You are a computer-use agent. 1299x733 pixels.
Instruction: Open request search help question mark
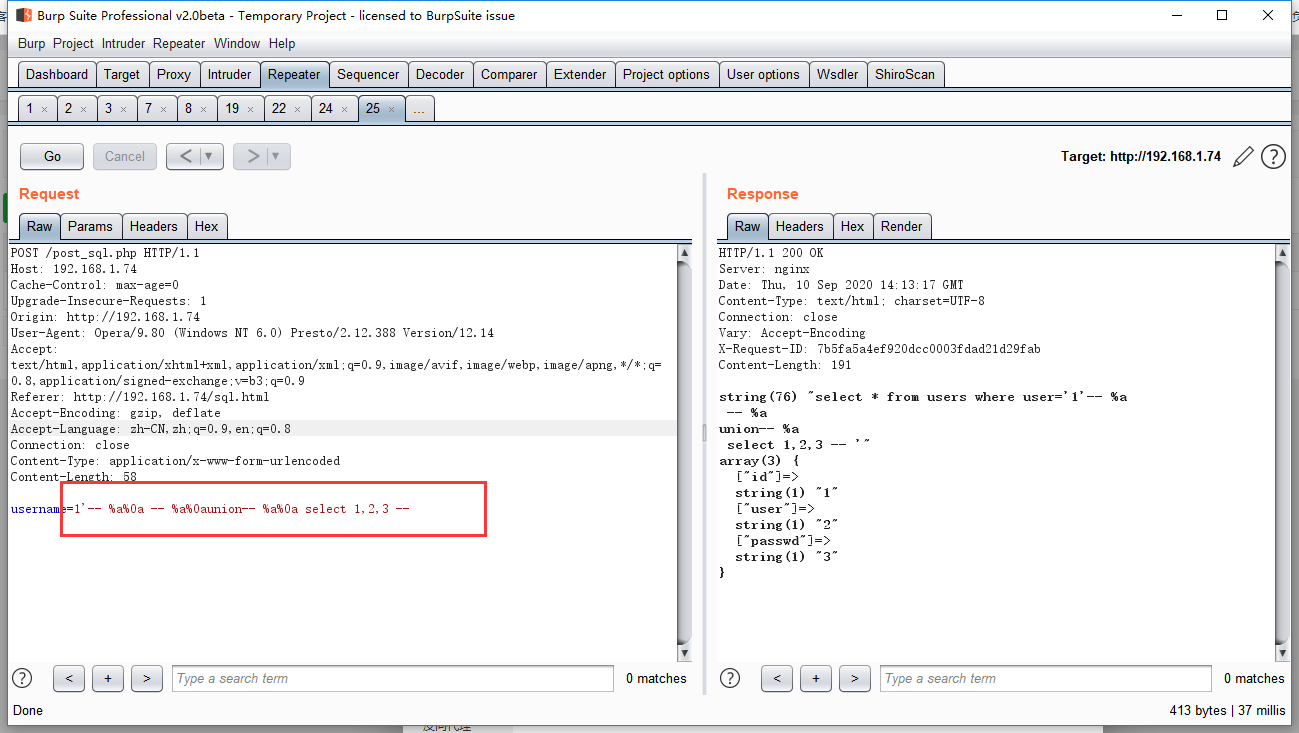point(22,678)
